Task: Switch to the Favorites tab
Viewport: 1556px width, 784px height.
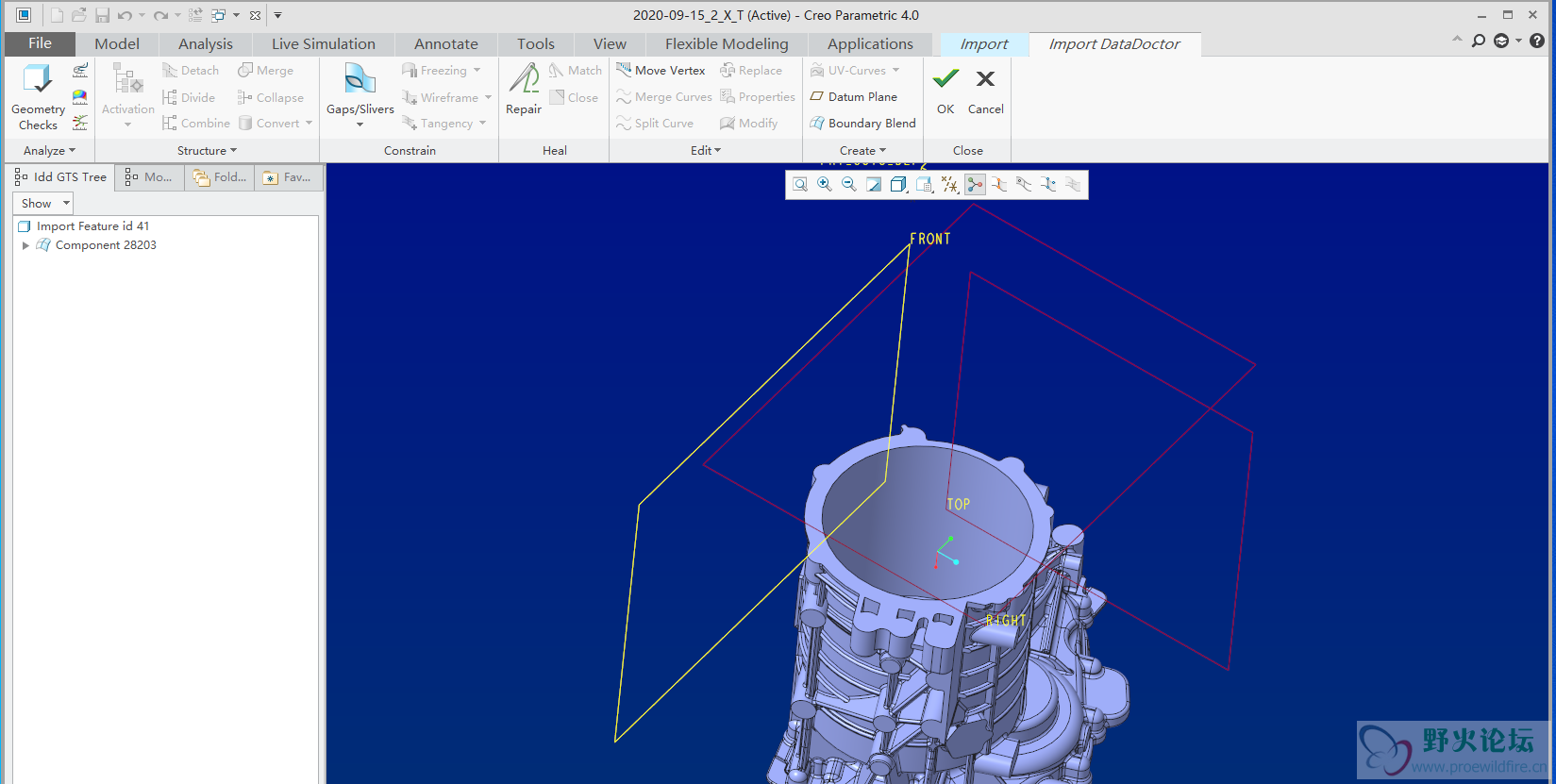Action: coord(288,177)
